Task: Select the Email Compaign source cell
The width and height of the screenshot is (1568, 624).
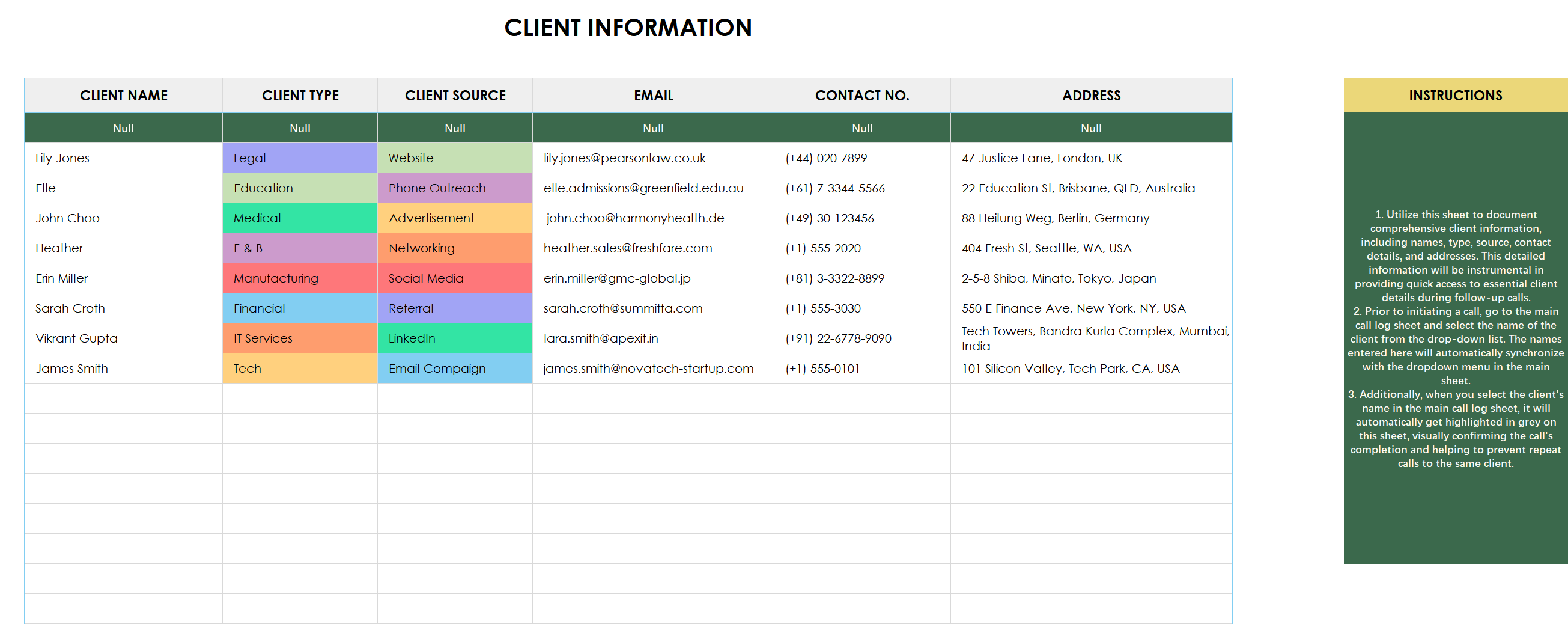Action: [455, 369]
